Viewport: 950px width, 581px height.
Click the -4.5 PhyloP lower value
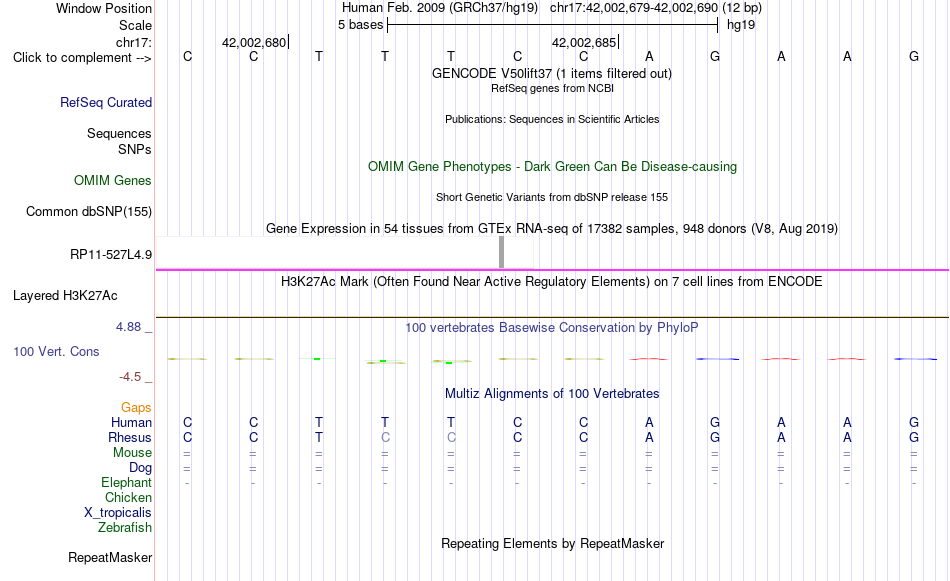[130, 377]
